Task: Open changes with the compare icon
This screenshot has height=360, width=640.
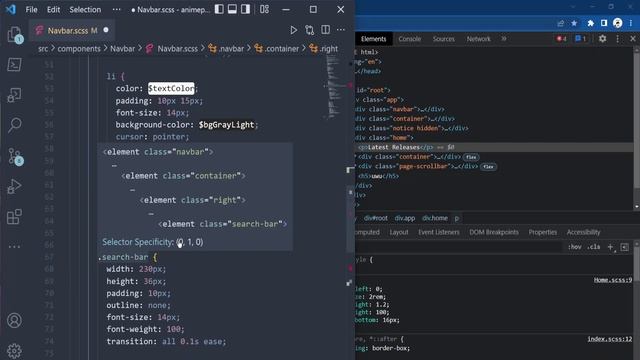Action: tap(309, 30)
